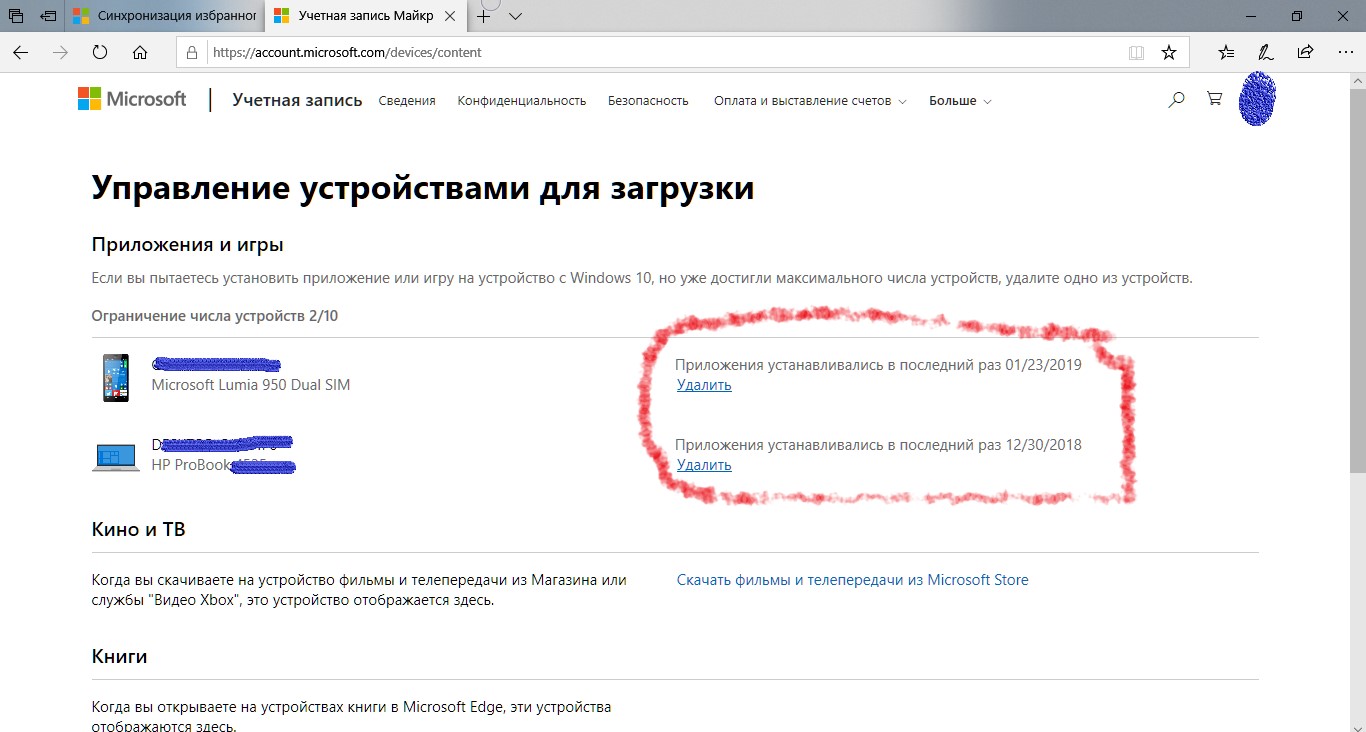1366x732 pixels.
Task: Click the Share page icon
Action: coord(1305,52)
